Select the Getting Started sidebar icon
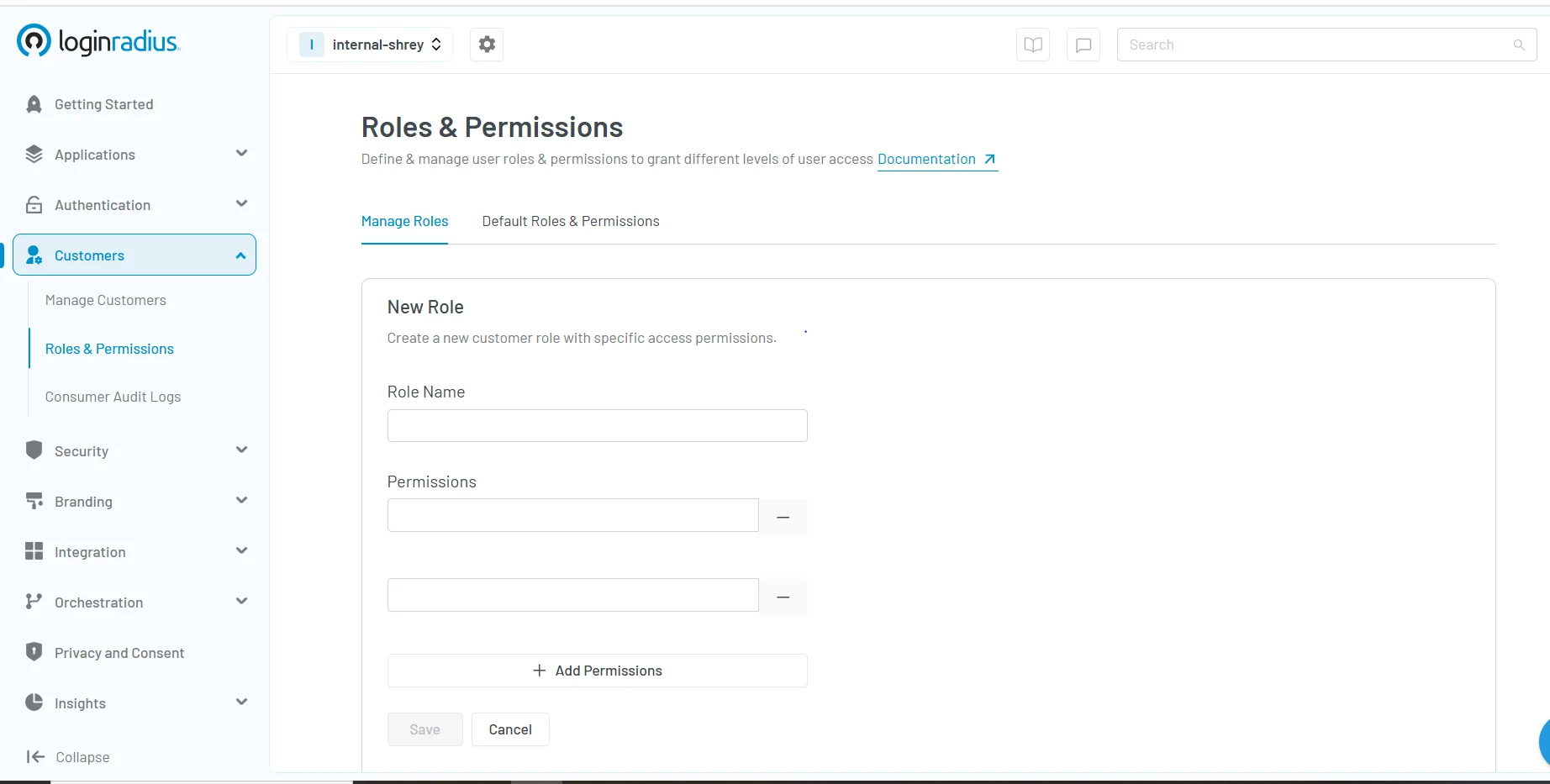Screen dimensions: 1550x784 pos(34,103)
